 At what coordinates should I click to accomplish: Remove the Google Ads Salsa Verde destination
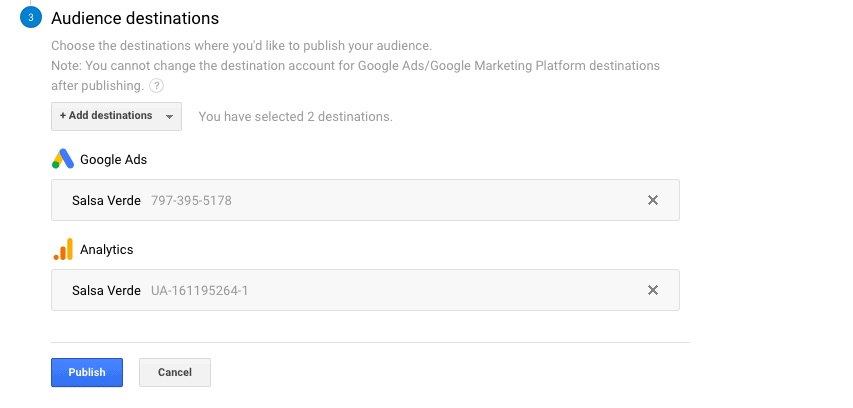[653, 200]
